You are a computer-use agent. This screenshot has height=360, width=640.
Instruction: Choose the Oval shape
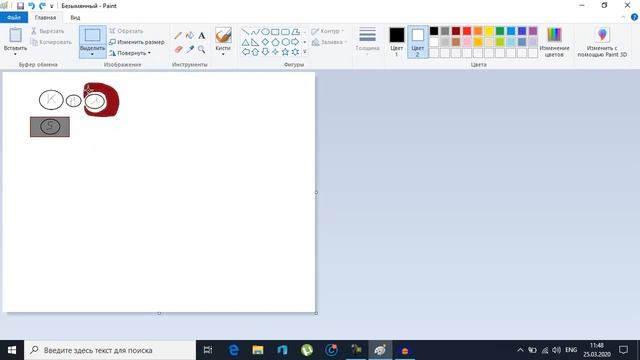(x=265, y=31)
